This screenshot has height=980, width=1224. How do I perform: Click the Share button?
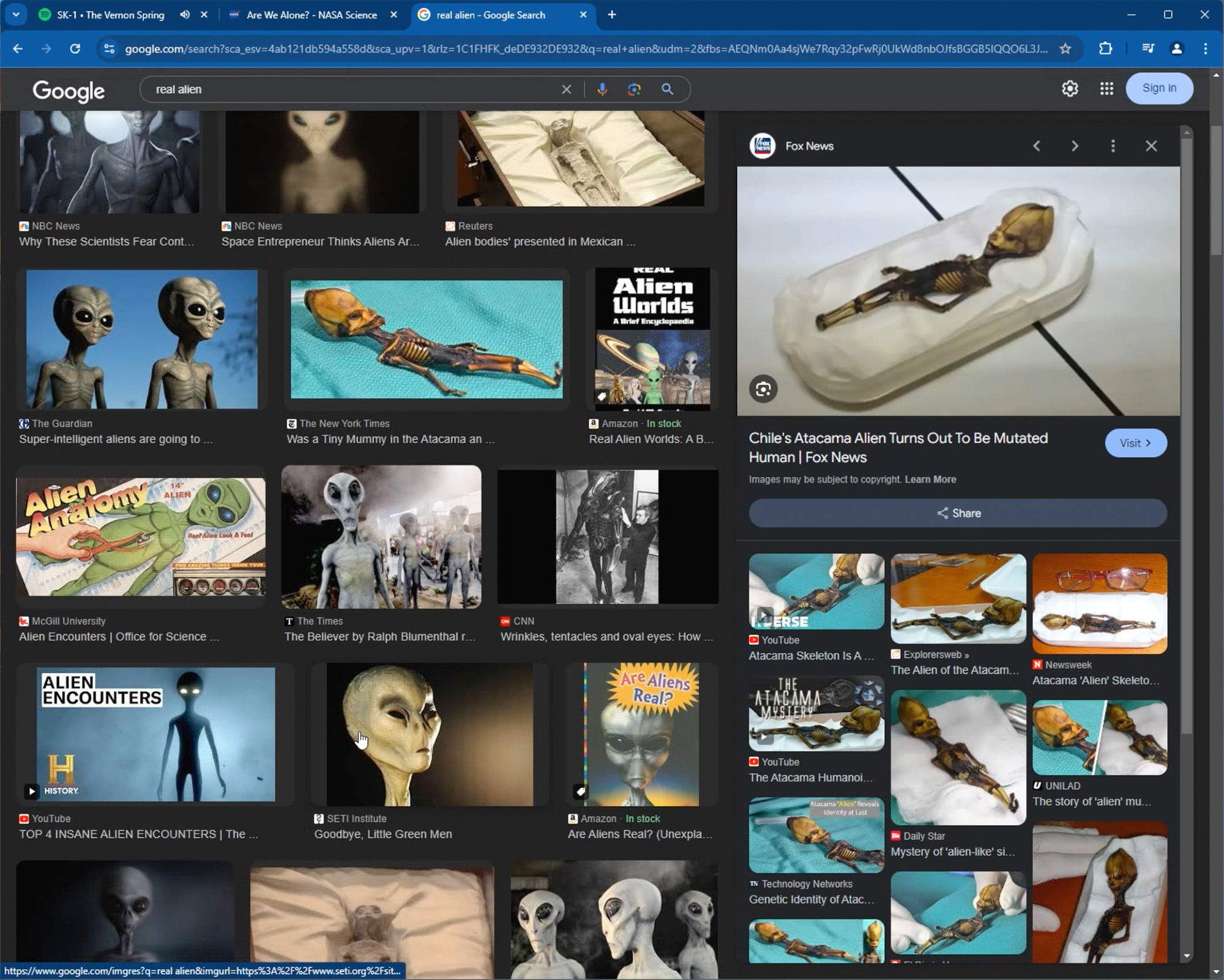pyautogui.click(x=958, y=513)
